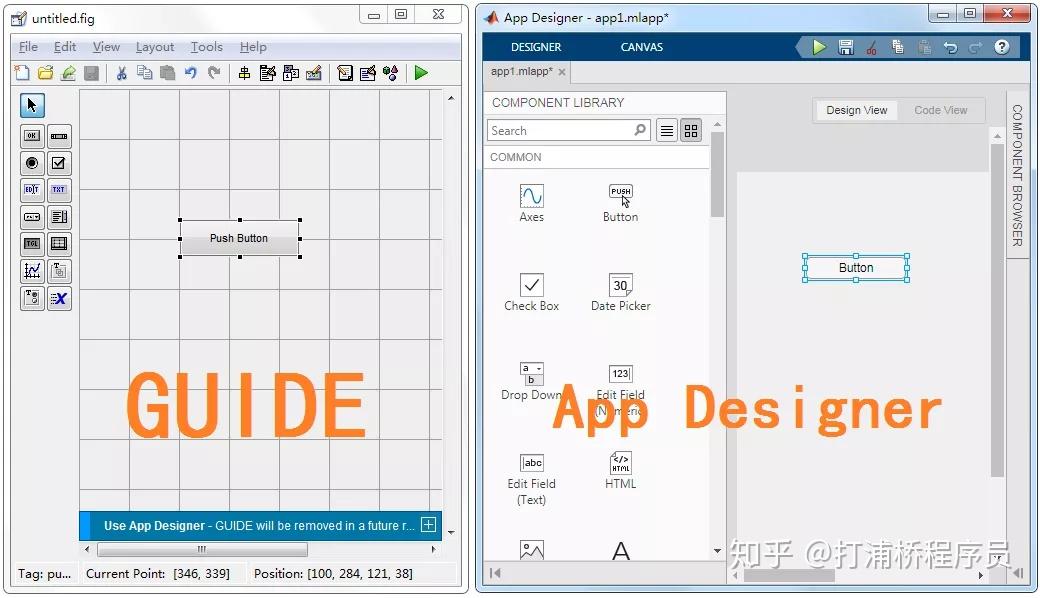Image resolution: width=1040 pixels, height=598 pixels.
Task: Select the Date Picker component
Action: tap(620, 290)
